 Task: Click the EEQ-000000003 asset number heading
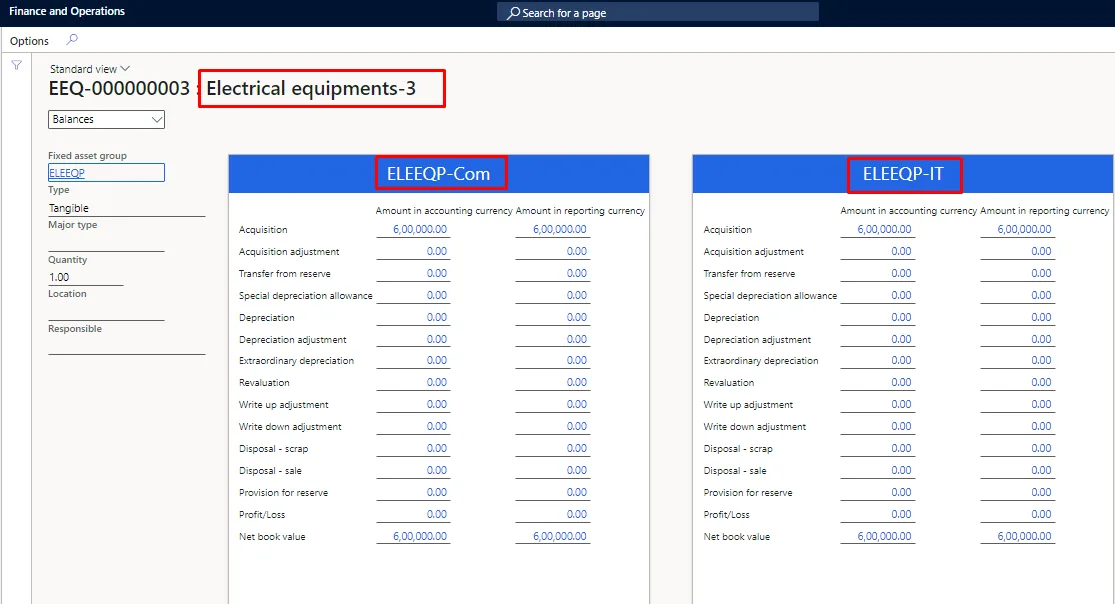[x=119, y=89]
